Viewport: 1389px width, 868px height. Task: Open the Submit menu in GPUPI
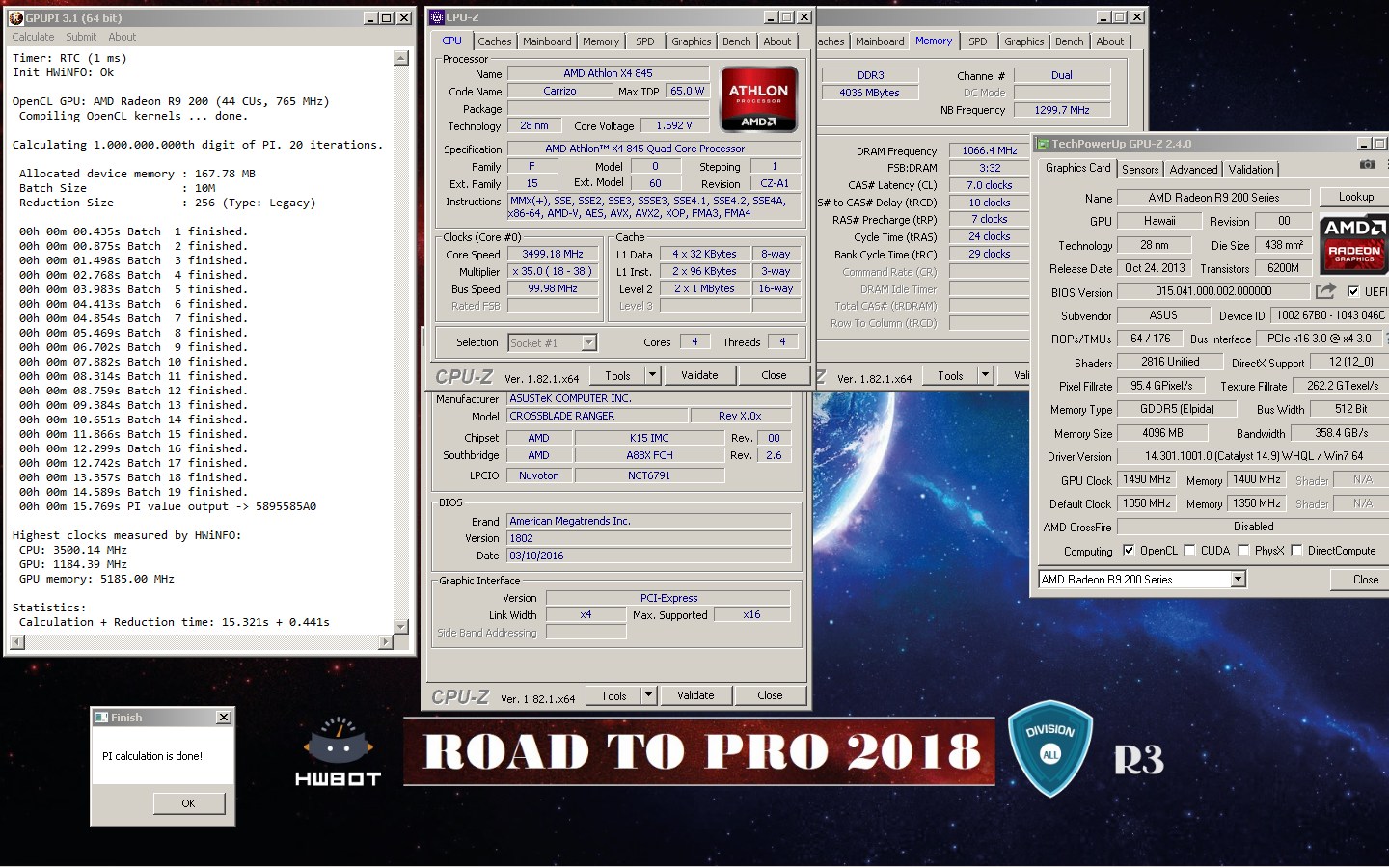[81, 37]
